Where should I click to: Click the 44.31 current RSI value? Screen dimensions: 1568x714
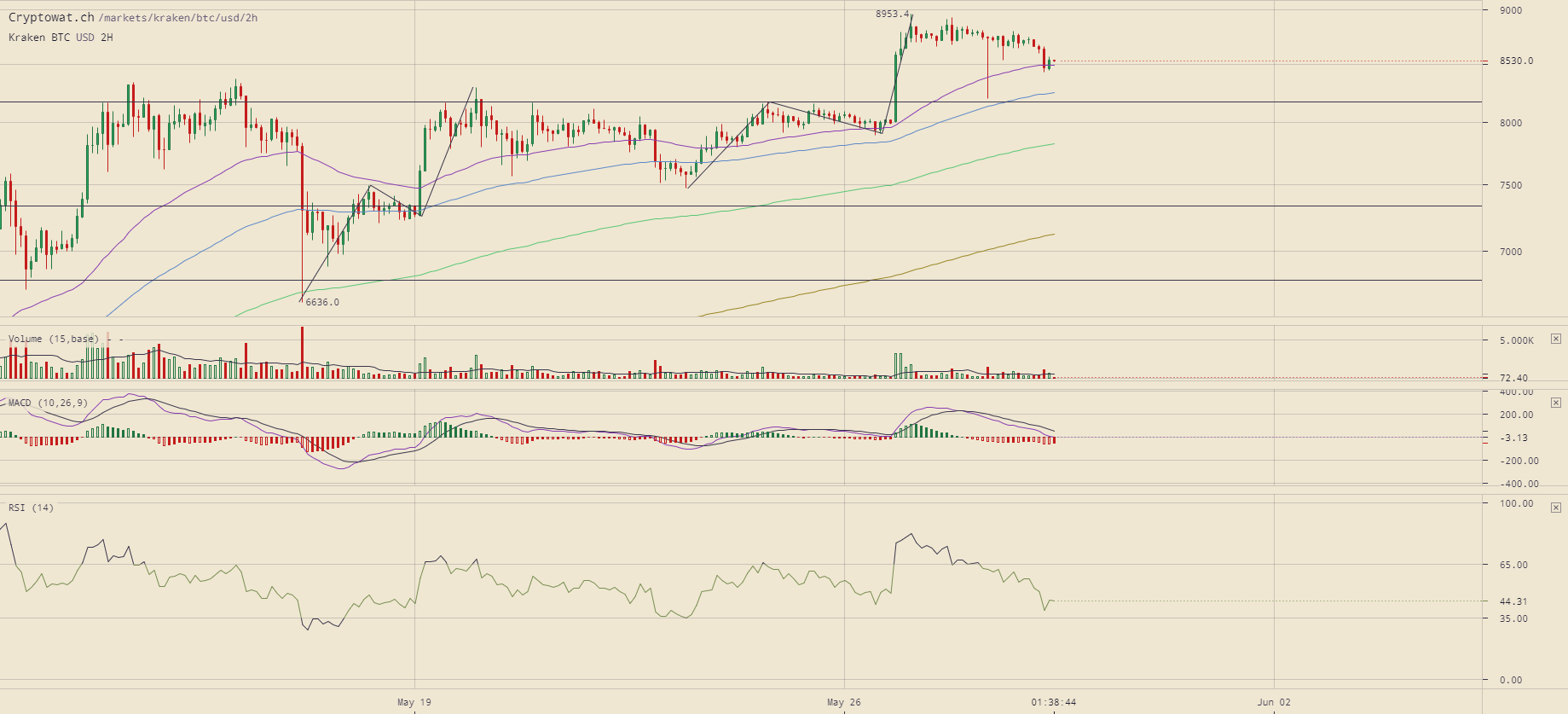tap(1513, 601)
